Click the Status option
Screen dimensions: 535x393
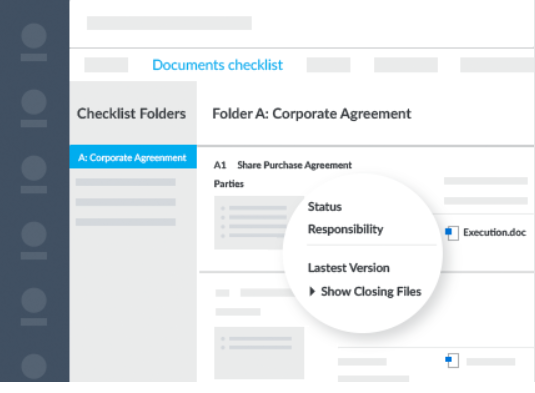(x=324, y=207)
